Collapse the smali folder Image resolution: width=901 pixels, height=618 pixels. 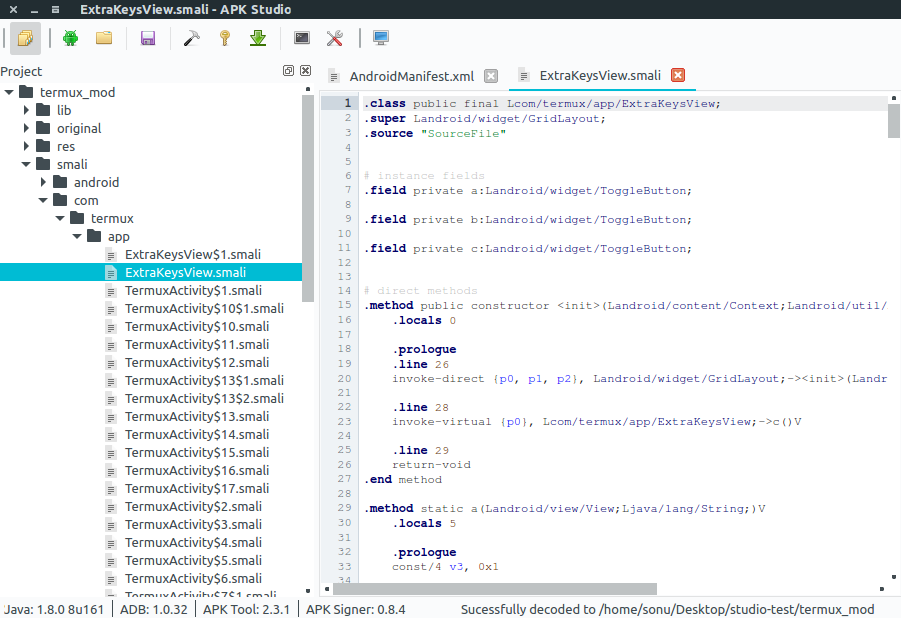[26, 164]
